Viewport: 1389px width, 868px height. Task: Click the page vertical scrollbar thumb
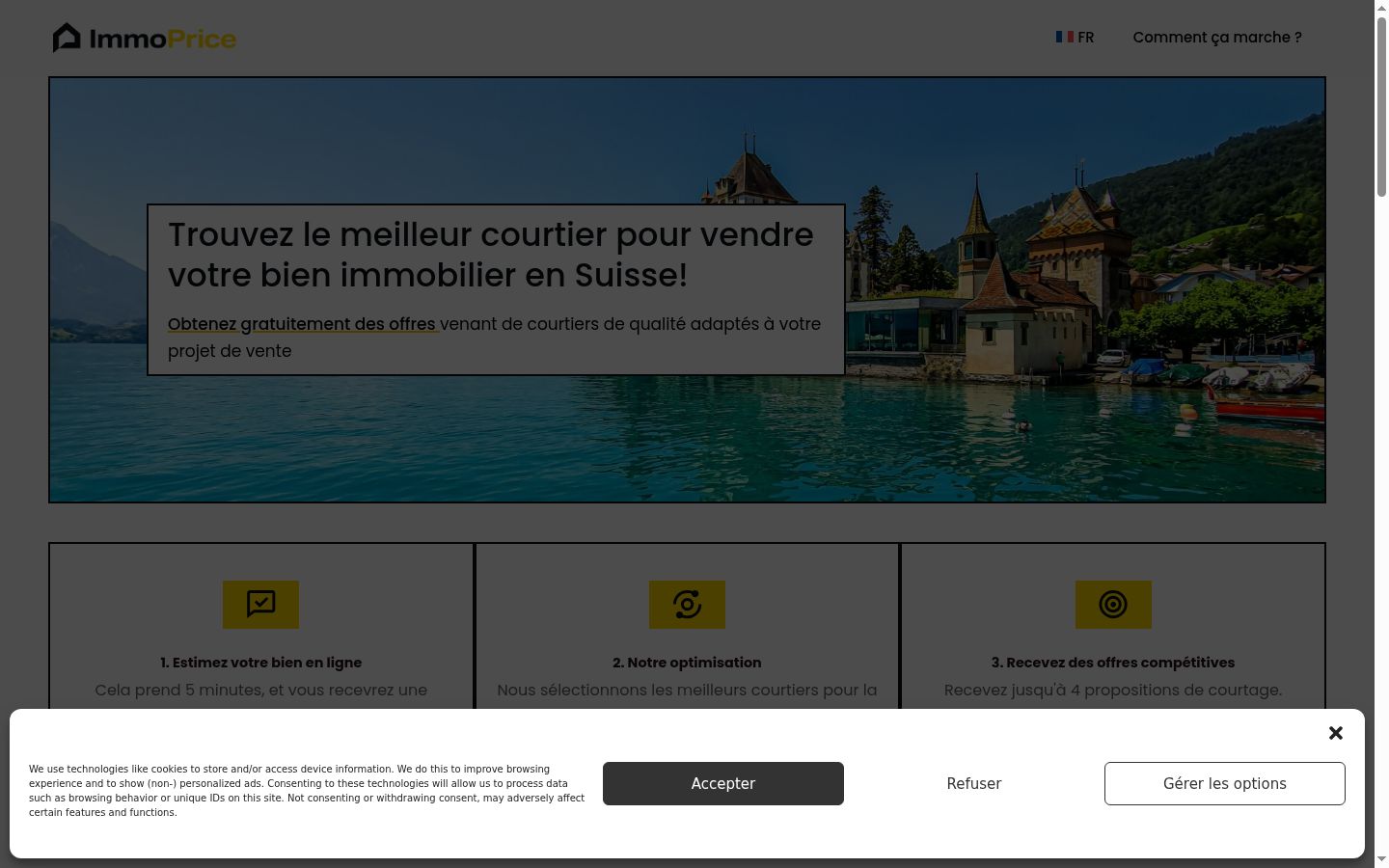(x=1381, y=106)
